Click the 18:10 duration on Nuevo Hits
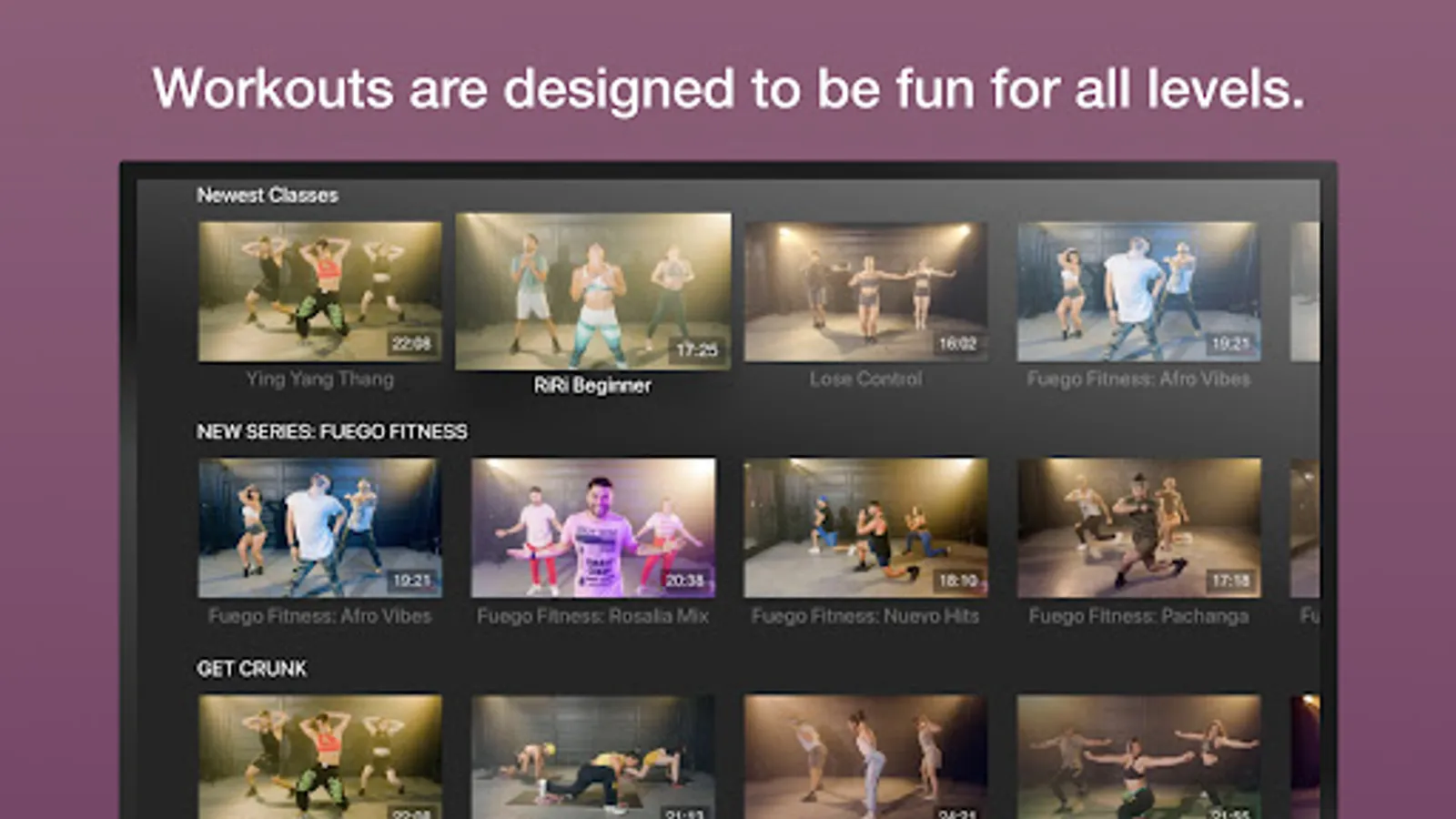The image size is (1456, 819). (957, 580)
